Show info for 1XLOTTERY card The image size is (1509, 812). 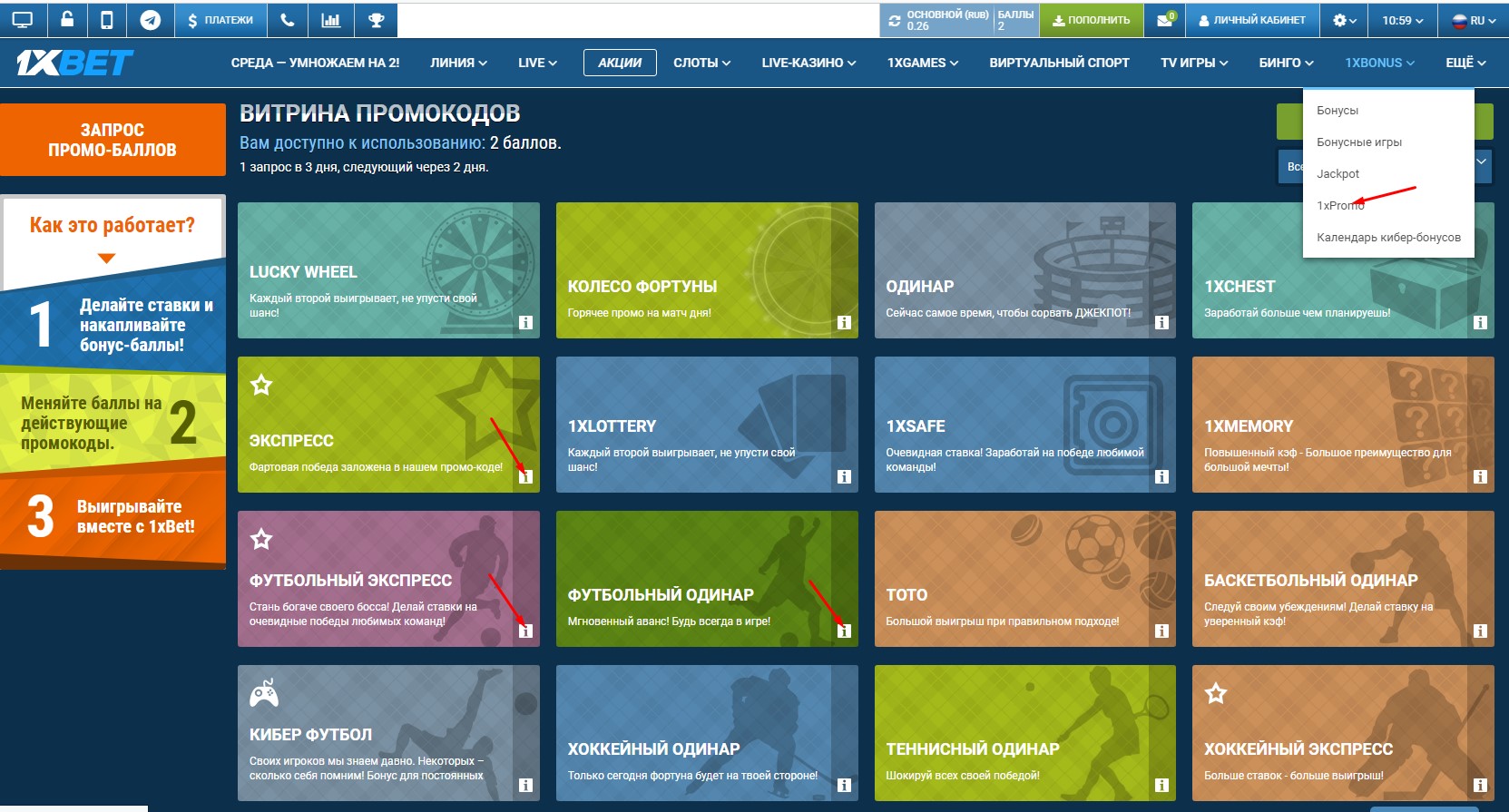click(844, 476)
